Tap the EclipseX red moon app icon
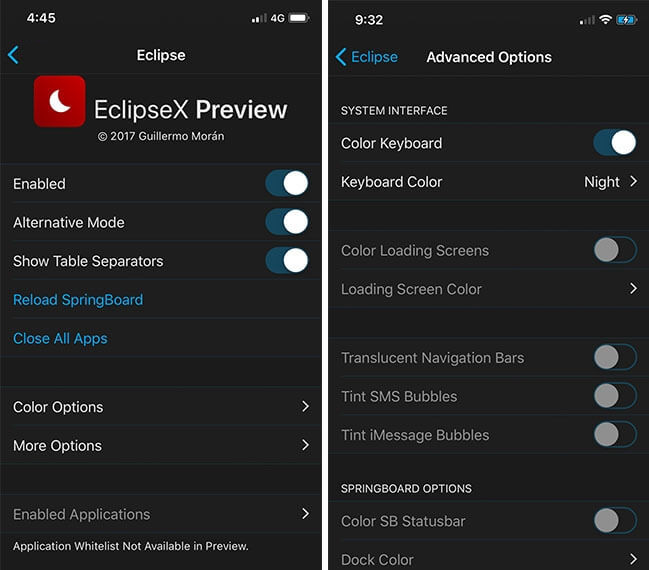The width and height of the screenshot is (649, 570). click(60, 101)
